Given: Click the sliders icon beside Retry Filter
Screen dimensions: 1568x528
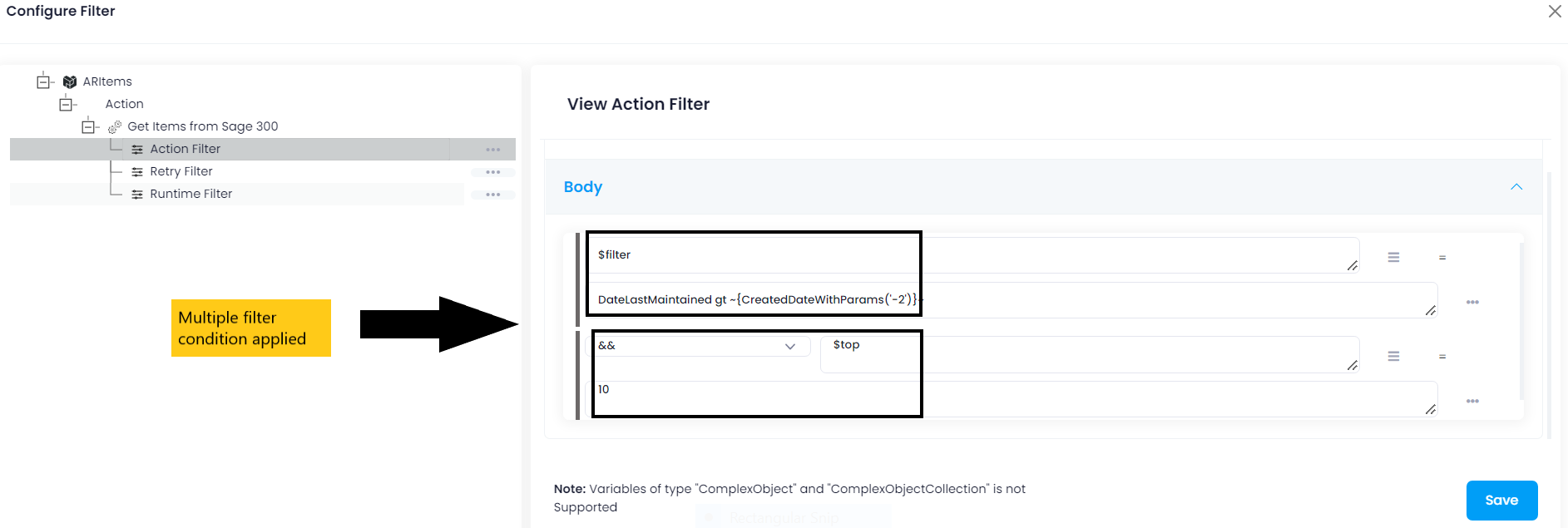Looking at the screenshot, I should pyautogui.click(x=136, y=171).
